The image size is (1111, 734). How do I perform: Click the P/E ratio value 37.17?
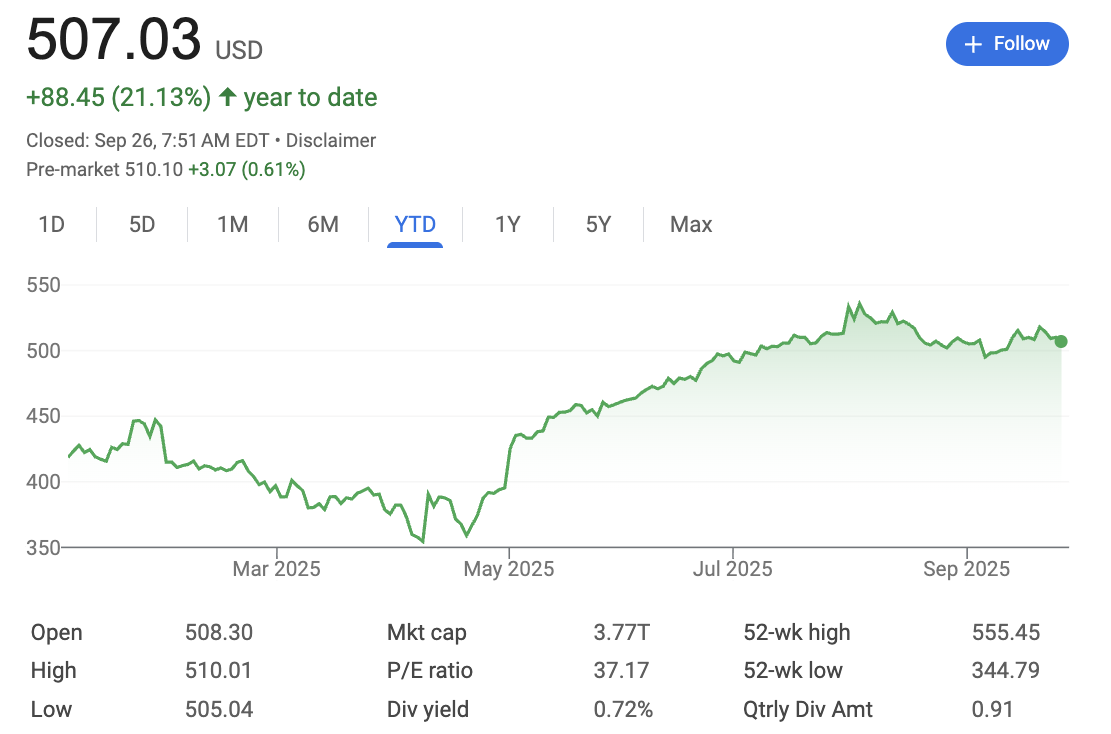[x=622, y=671]
